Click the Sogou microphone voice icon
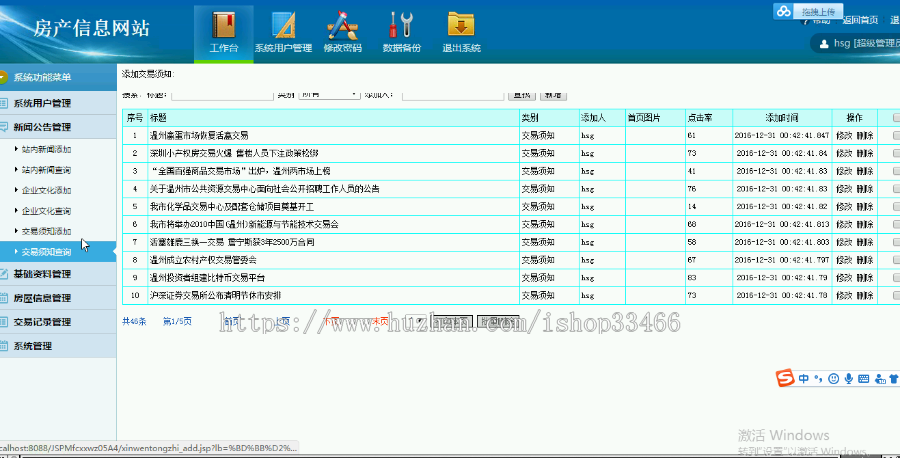 point(849,379)
